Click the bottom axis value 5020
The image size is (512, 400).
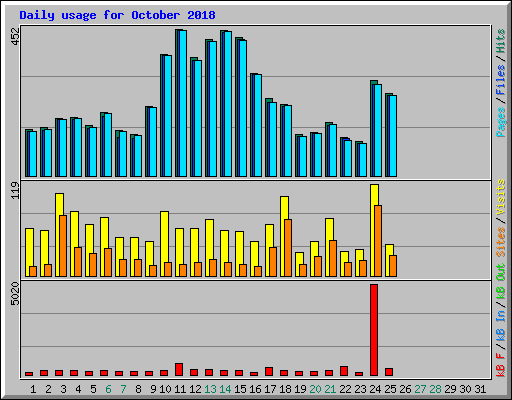click(x=15, y=294)
